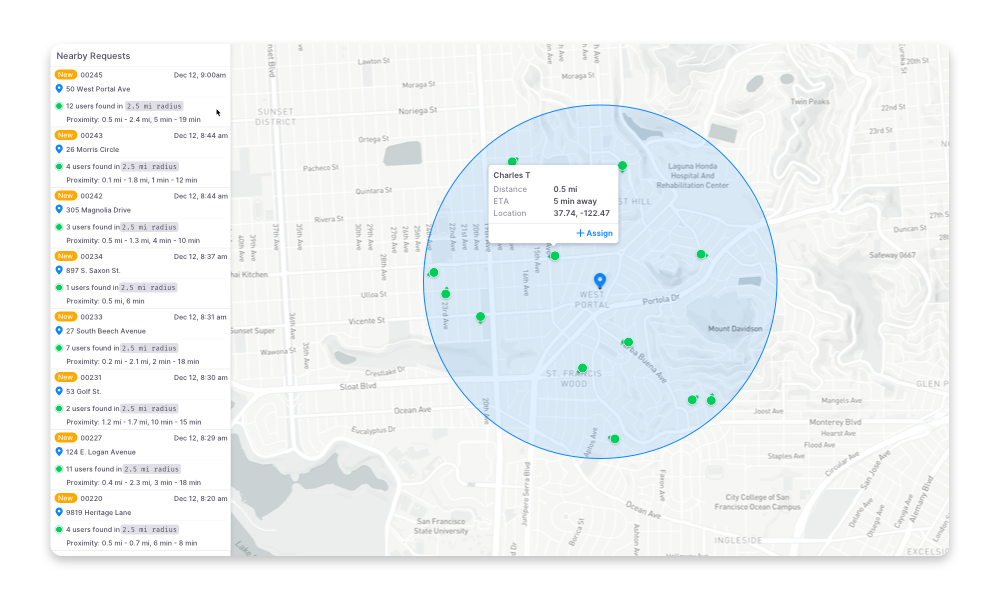
Task: Click green status dot beside 7 users found
Action: (59, 348)
